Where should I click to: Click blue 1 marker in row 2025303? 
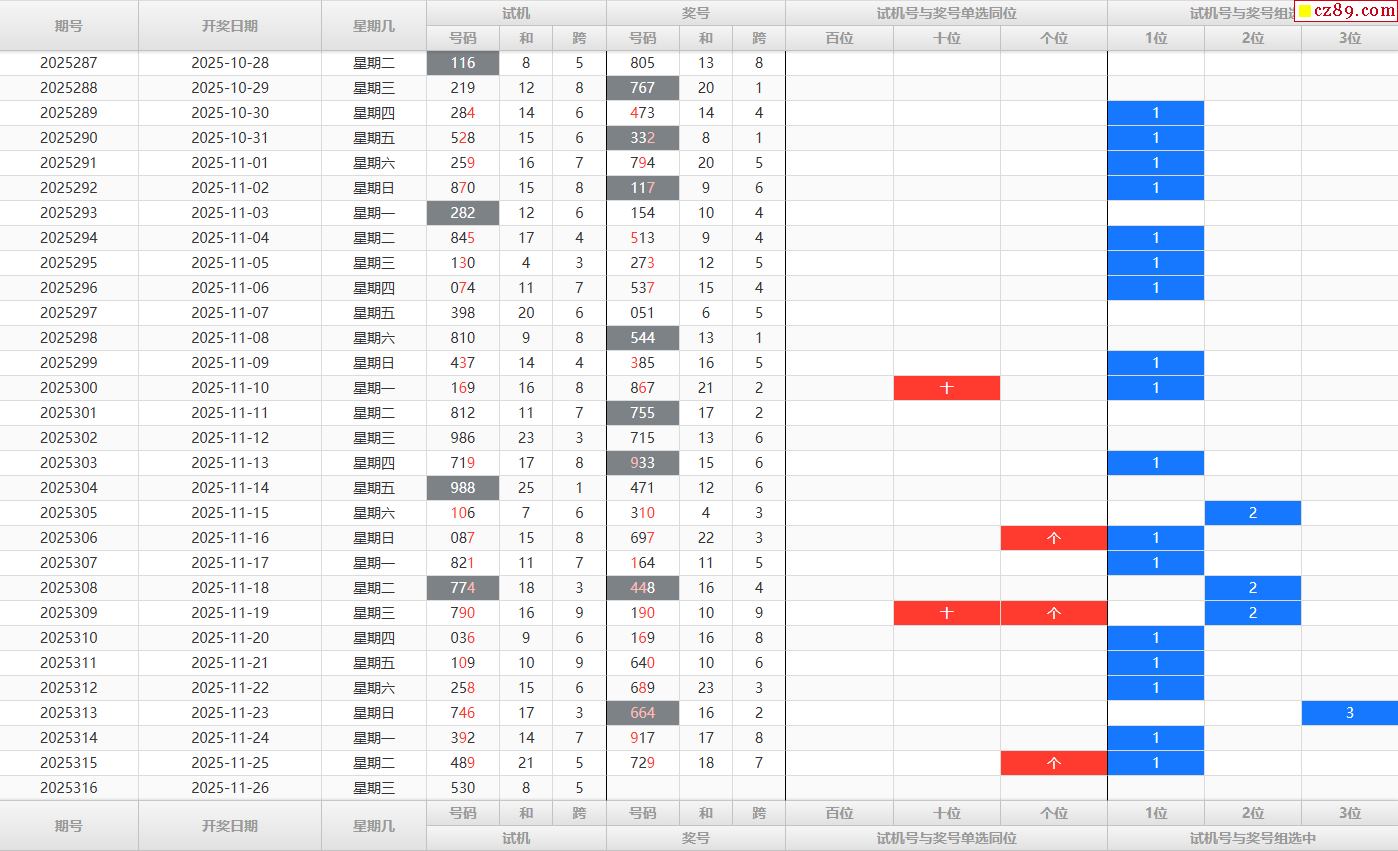point(1155,463)
